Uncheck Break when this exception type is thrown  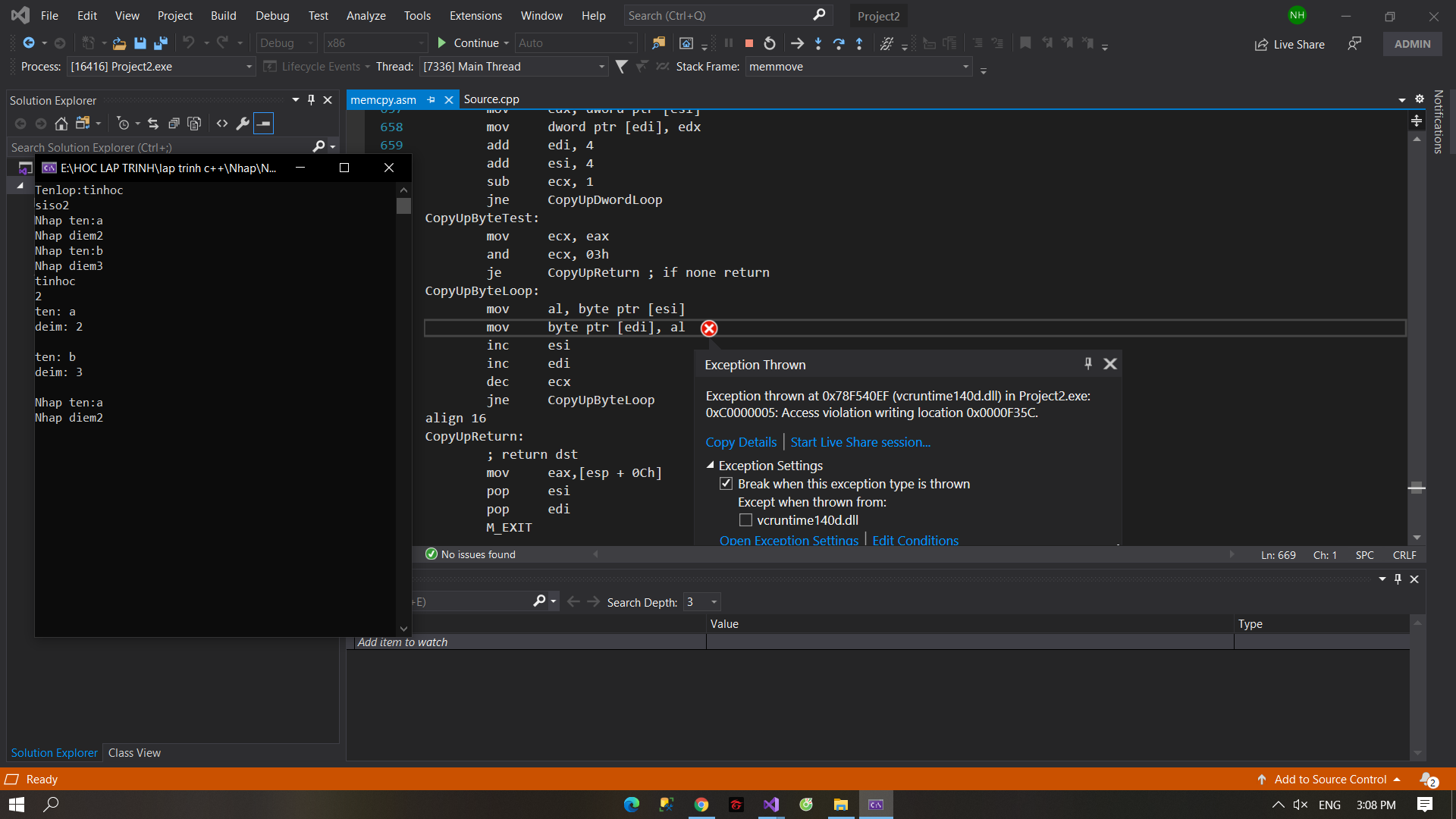click(726, 484)
